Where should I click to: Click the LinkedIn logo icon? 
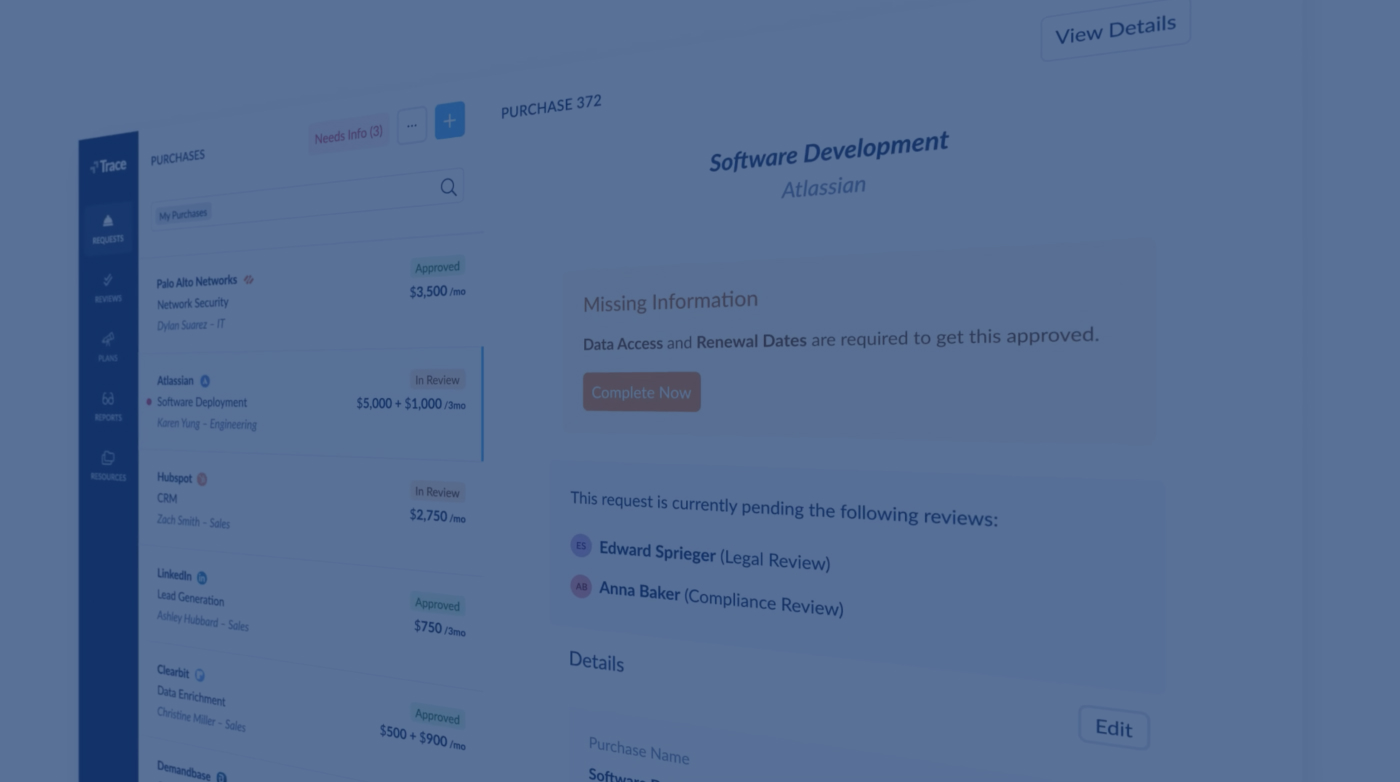pos(202,577)
